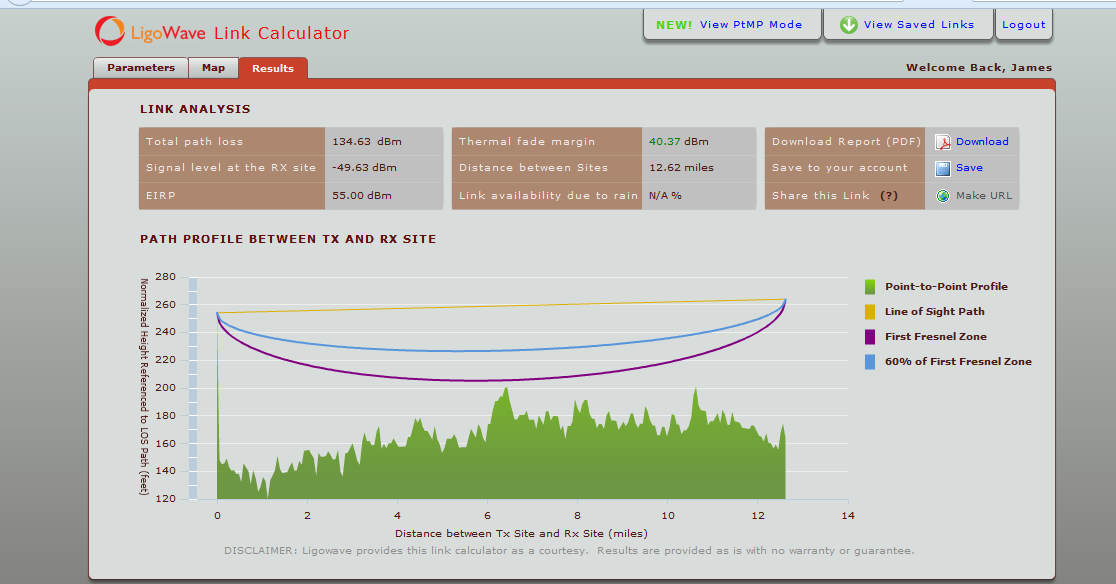Click the blue 60% Fresnel Zone swatch
The width and height of the screenshot is (1116, 584).
[x=870, y=361]
